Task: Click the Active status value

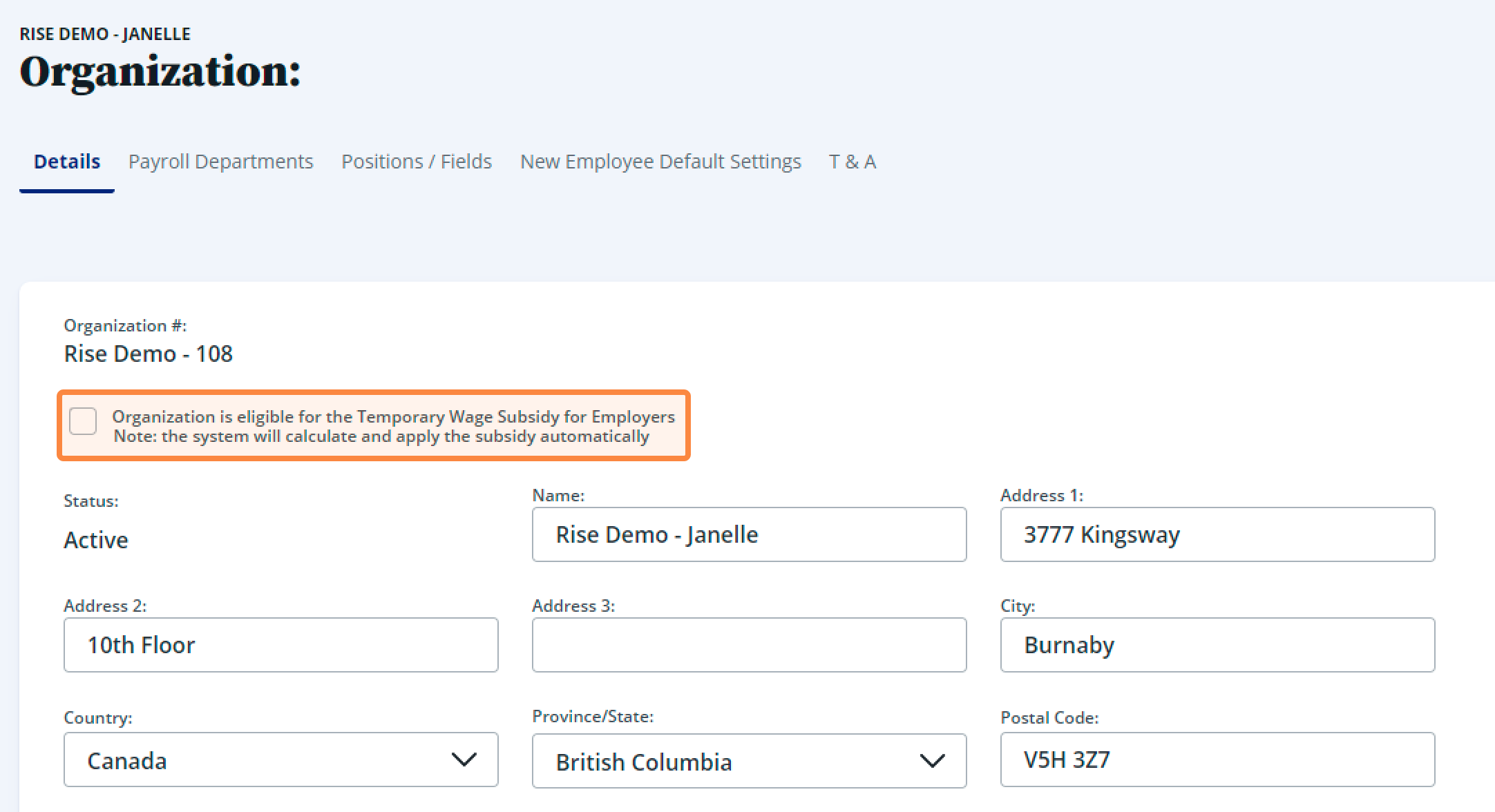Action: coord(96,540)
